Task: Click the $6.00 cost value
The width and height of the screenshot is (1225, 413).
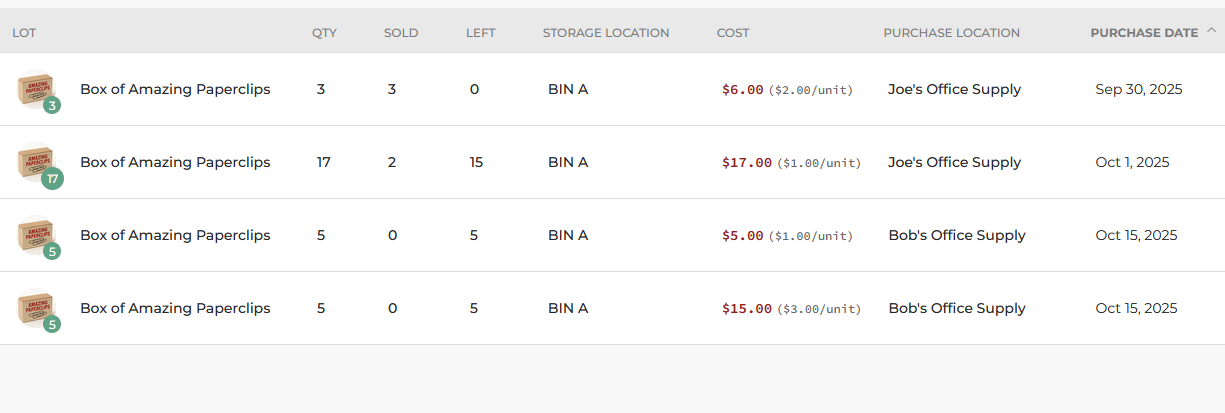Action: pyautogui.click(x=742, y=90)
